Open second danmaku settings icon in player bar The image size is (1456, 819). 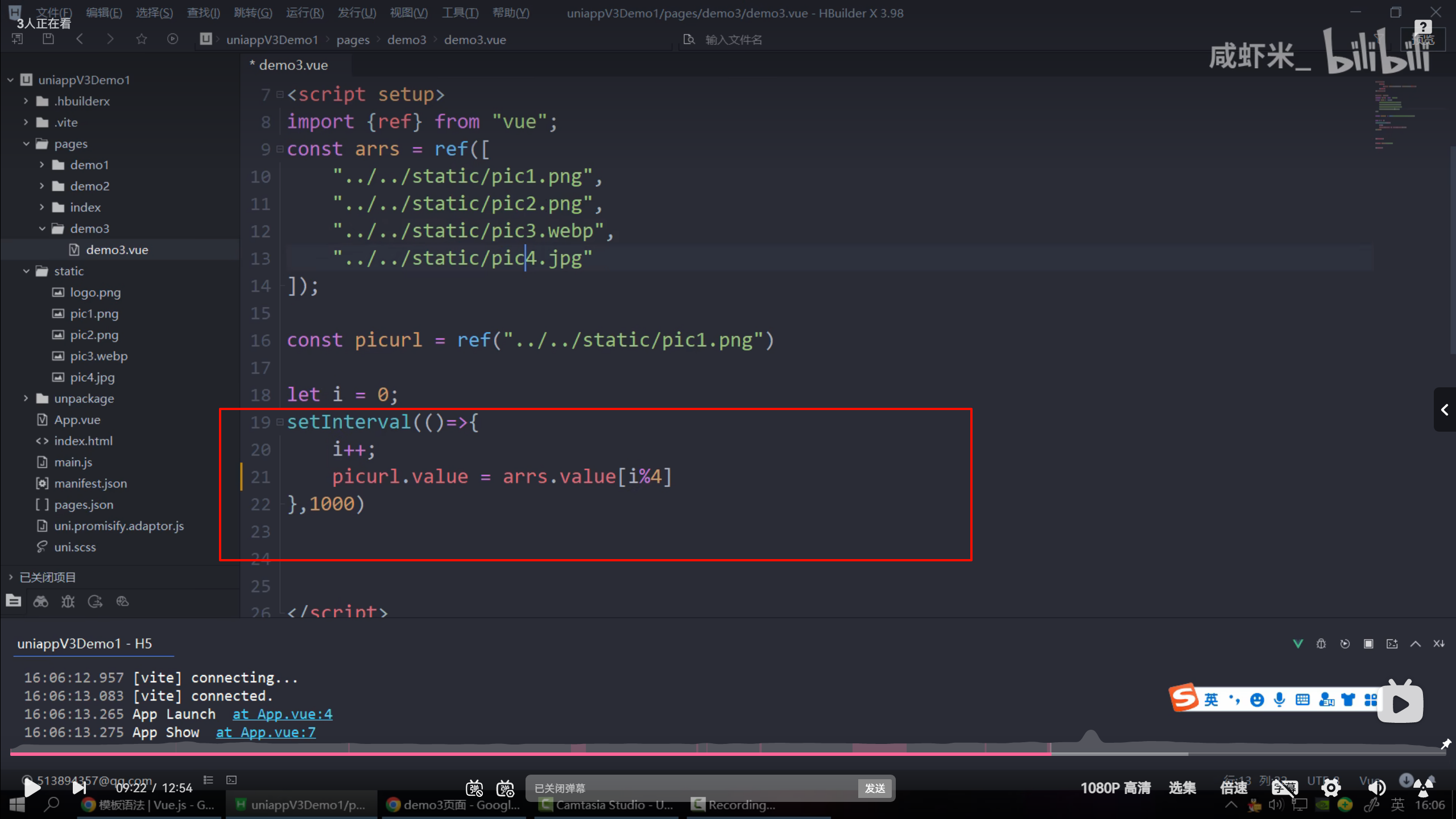click(x=505, y=788)
